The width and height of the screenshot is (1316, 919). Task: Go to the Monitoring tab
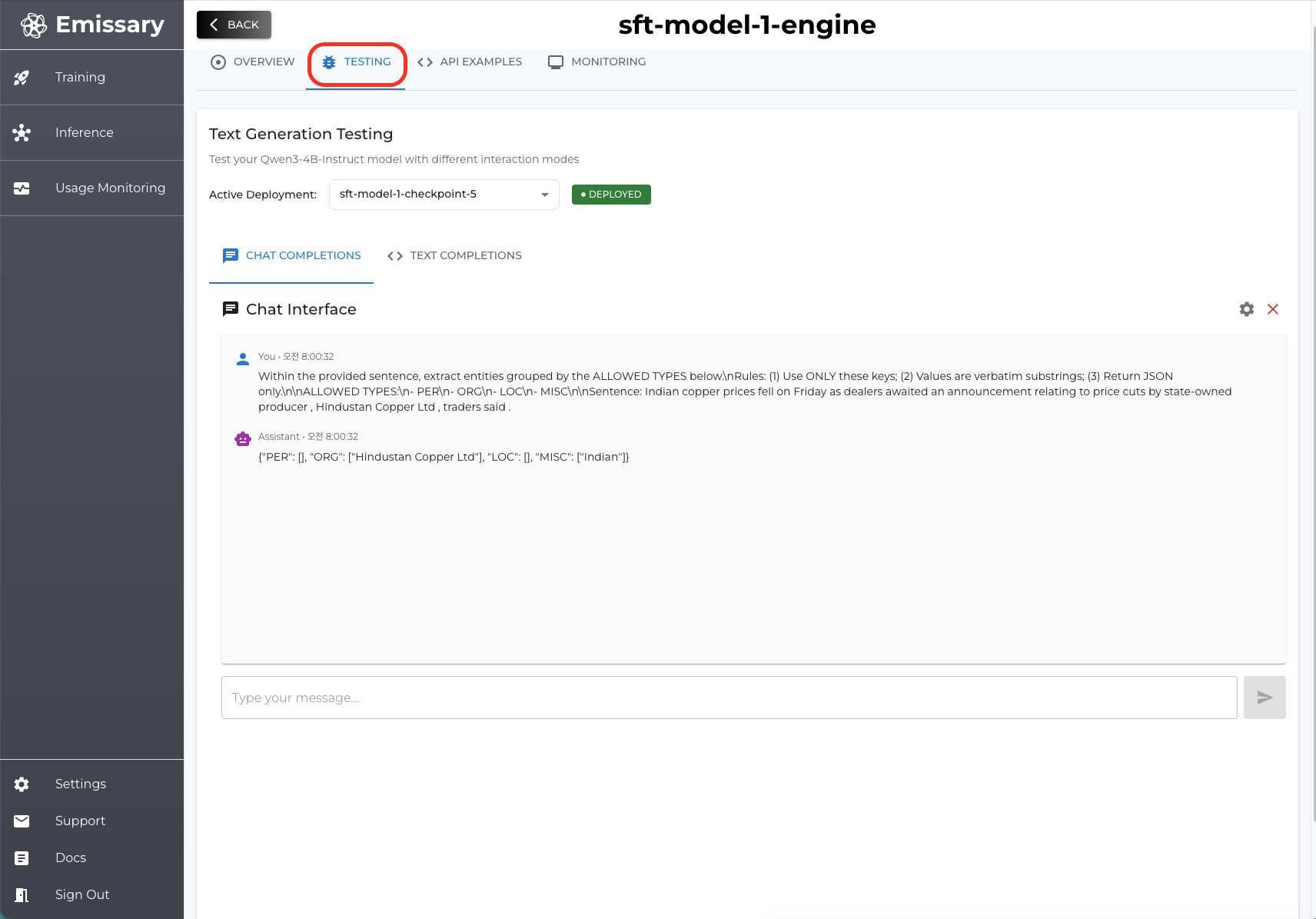pos(597,62)
